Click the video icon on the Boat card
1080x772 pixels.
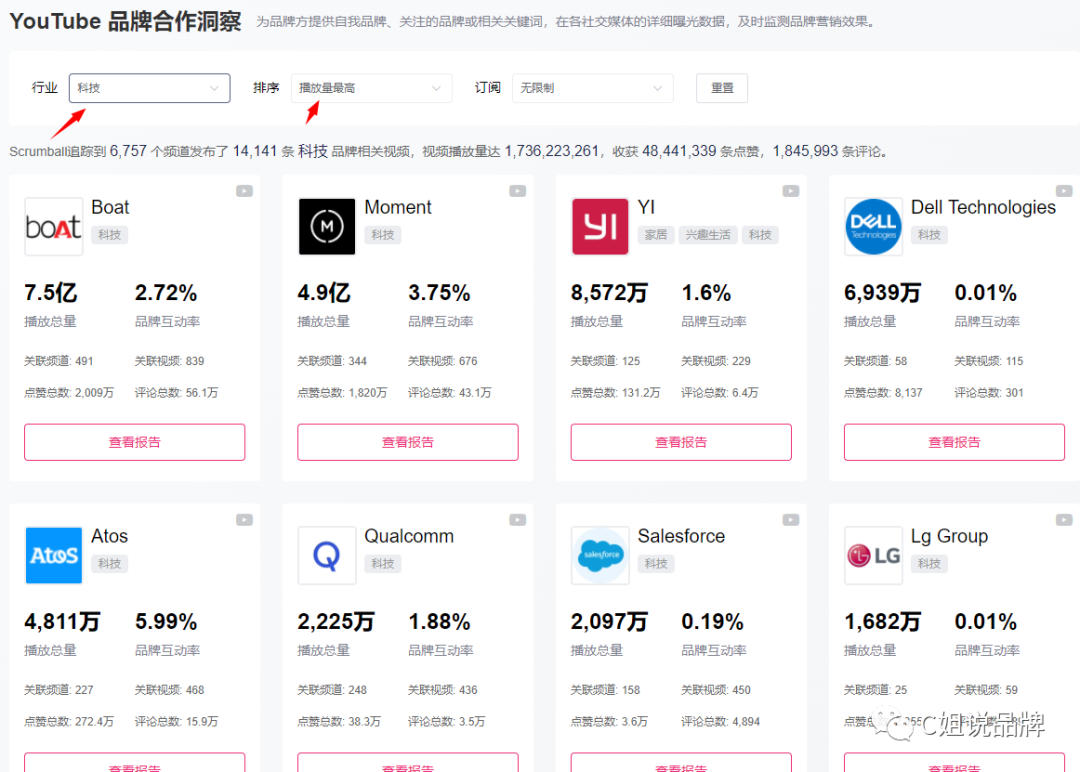[244, 191]
